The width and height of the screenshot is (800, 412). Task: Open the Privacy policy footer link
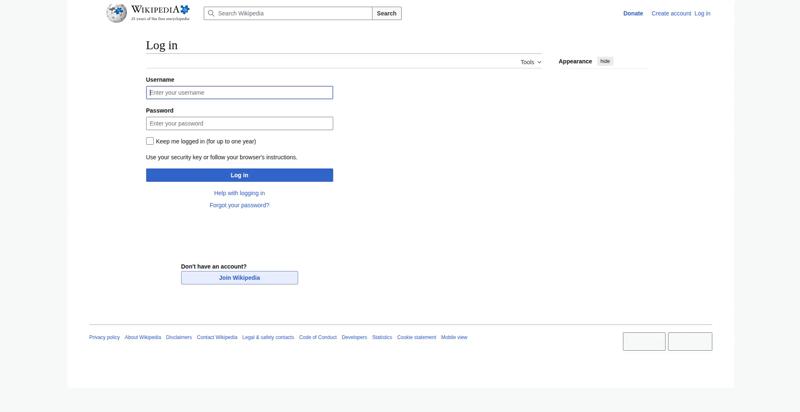point(104,337)
